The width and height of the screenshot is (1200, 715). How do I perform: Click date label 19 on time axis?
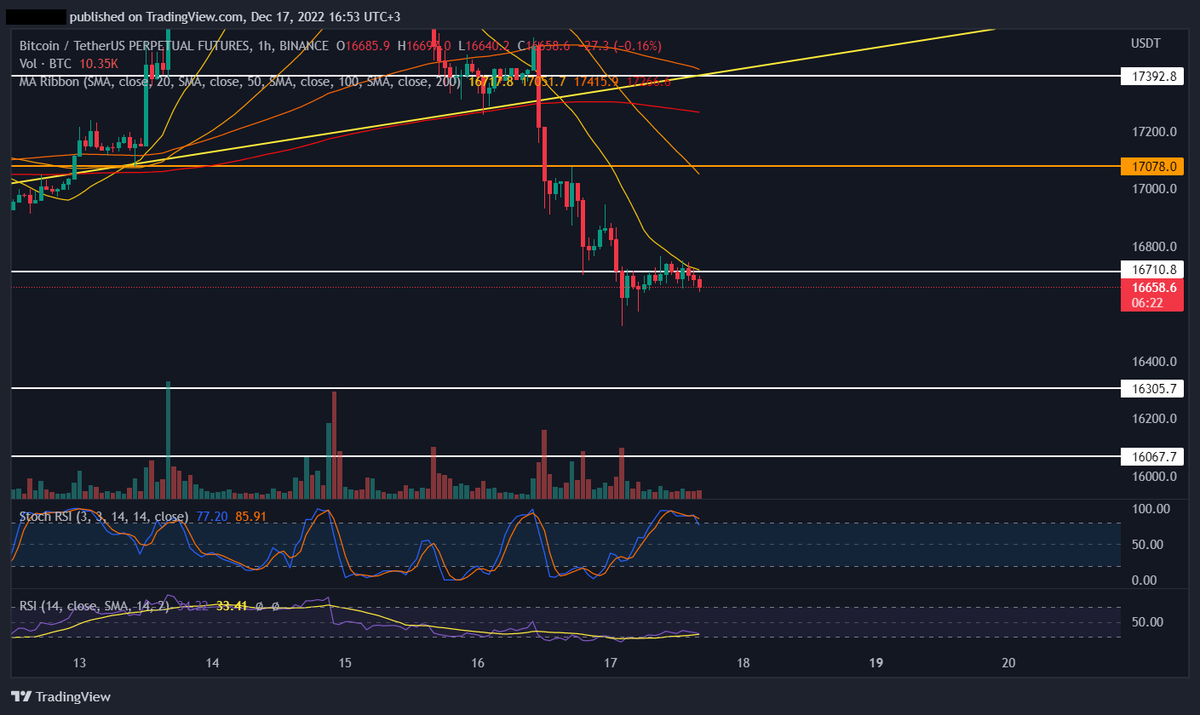876,662
